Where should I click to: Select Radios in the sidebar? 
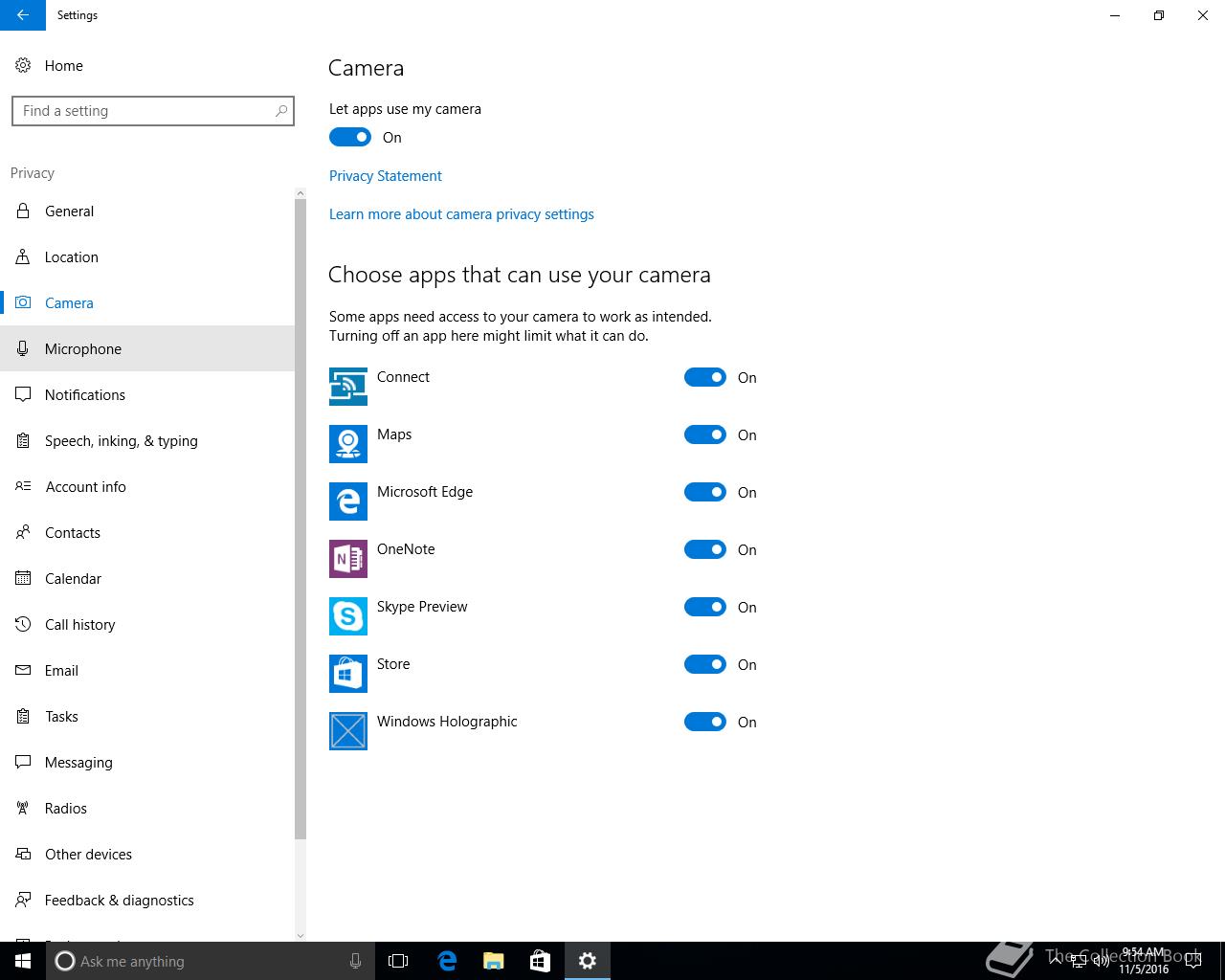point(147,809)
